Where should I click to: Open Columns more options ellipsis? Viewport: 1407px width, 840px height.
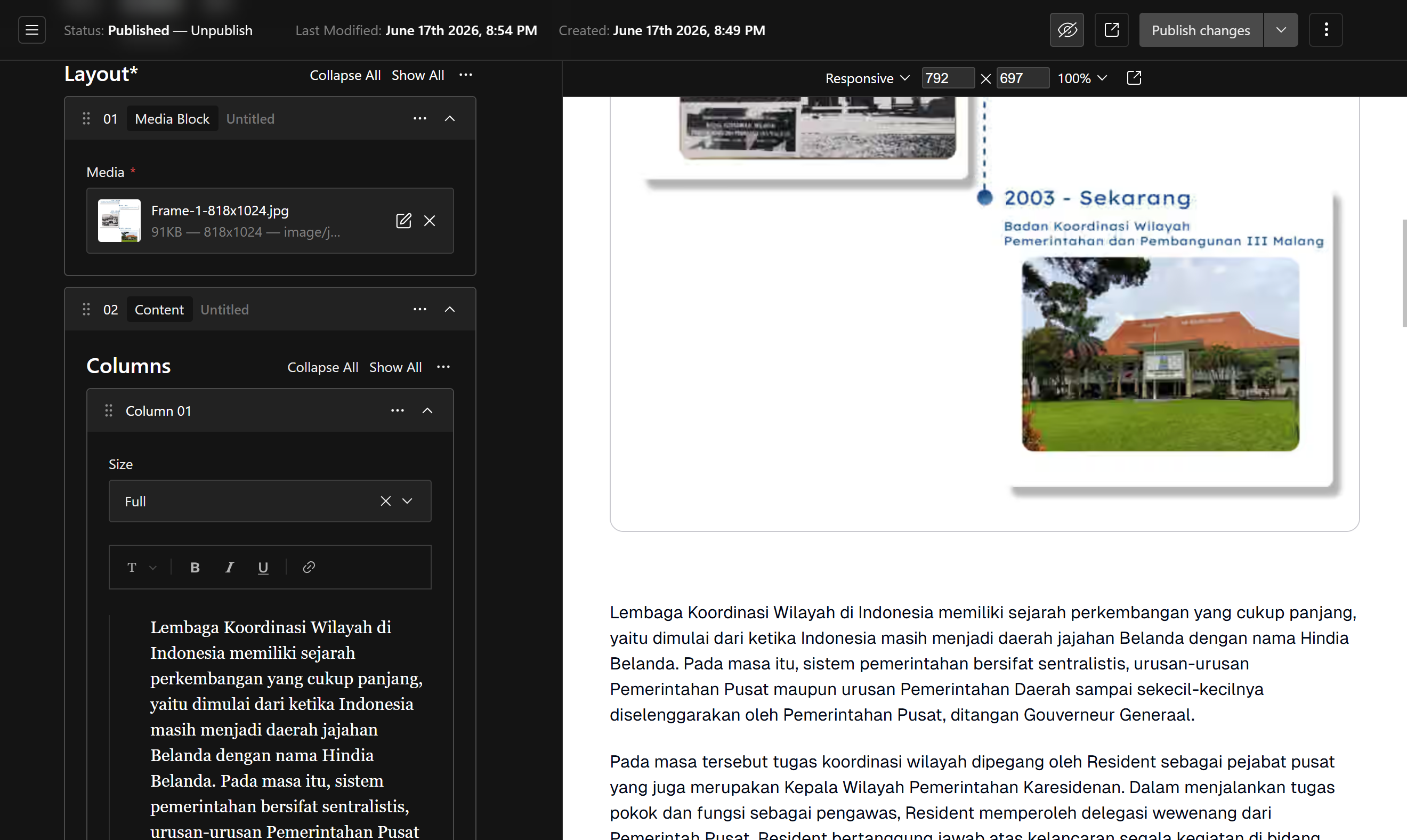tap(444, 367)
